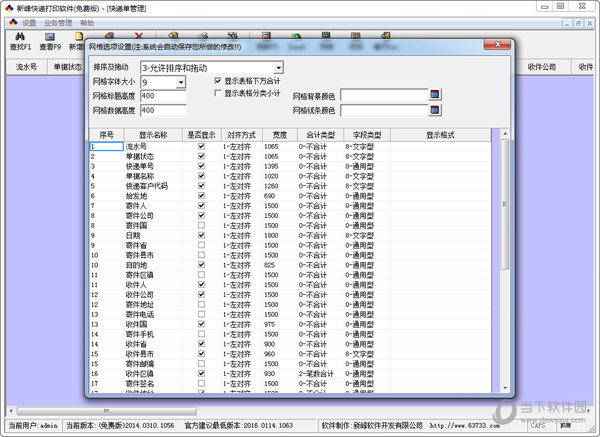Uncheck 是否显示 for 收件区镇 row
The width and height of the screenshot is (600, 437).
click(x=201, y=373)
